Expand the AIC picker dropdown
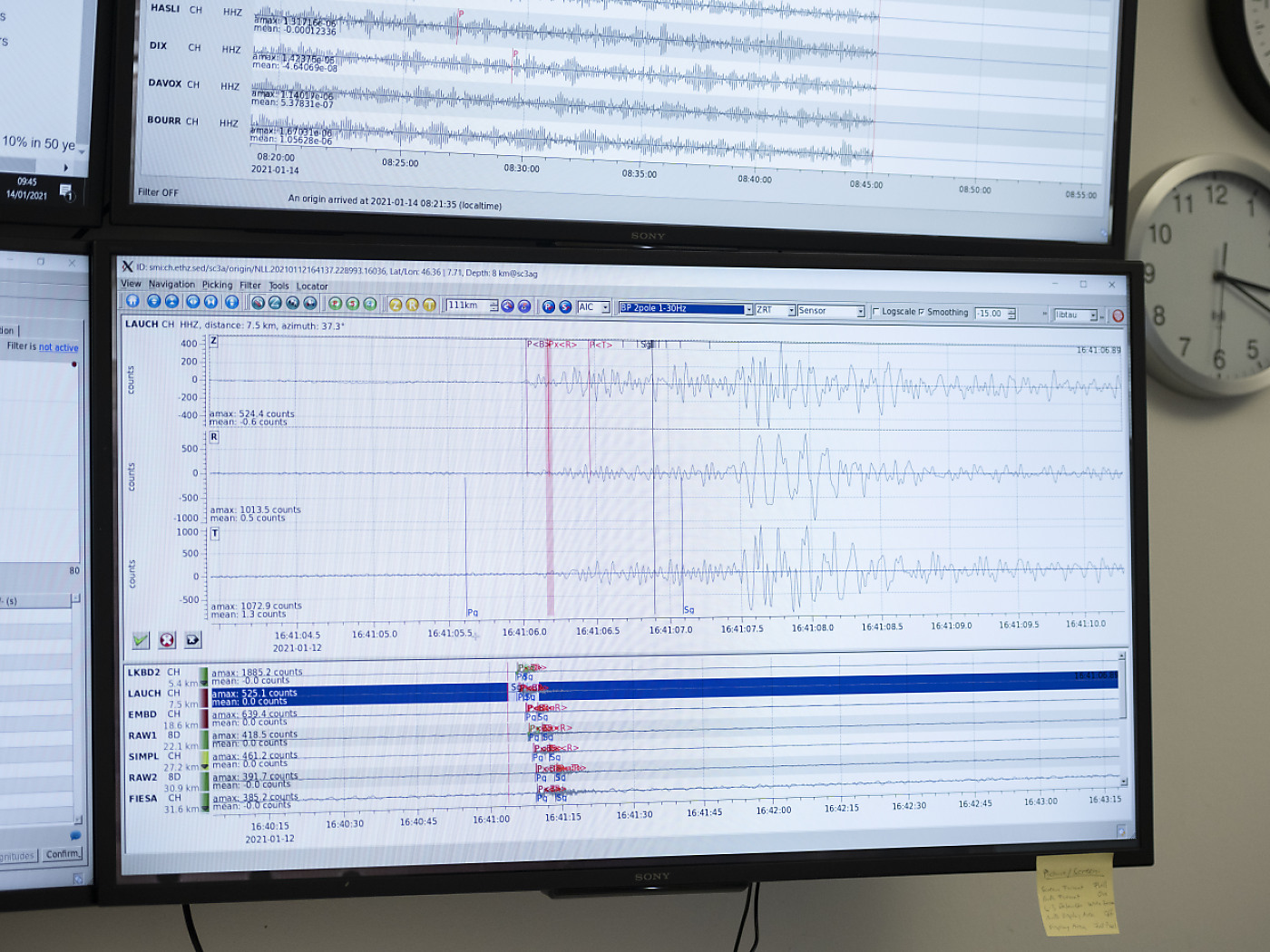1270x952 pixels. coord(605,307)
